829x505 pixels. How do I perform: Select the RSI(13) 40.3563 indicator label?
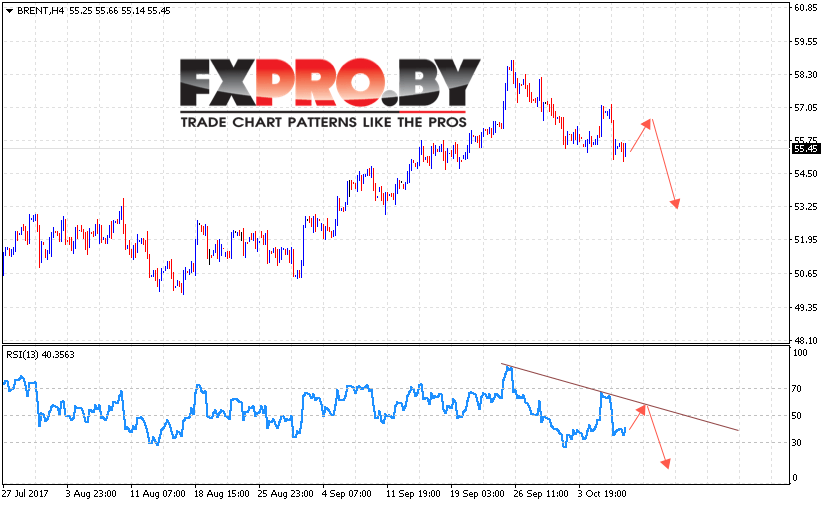(x=40, y=355)
